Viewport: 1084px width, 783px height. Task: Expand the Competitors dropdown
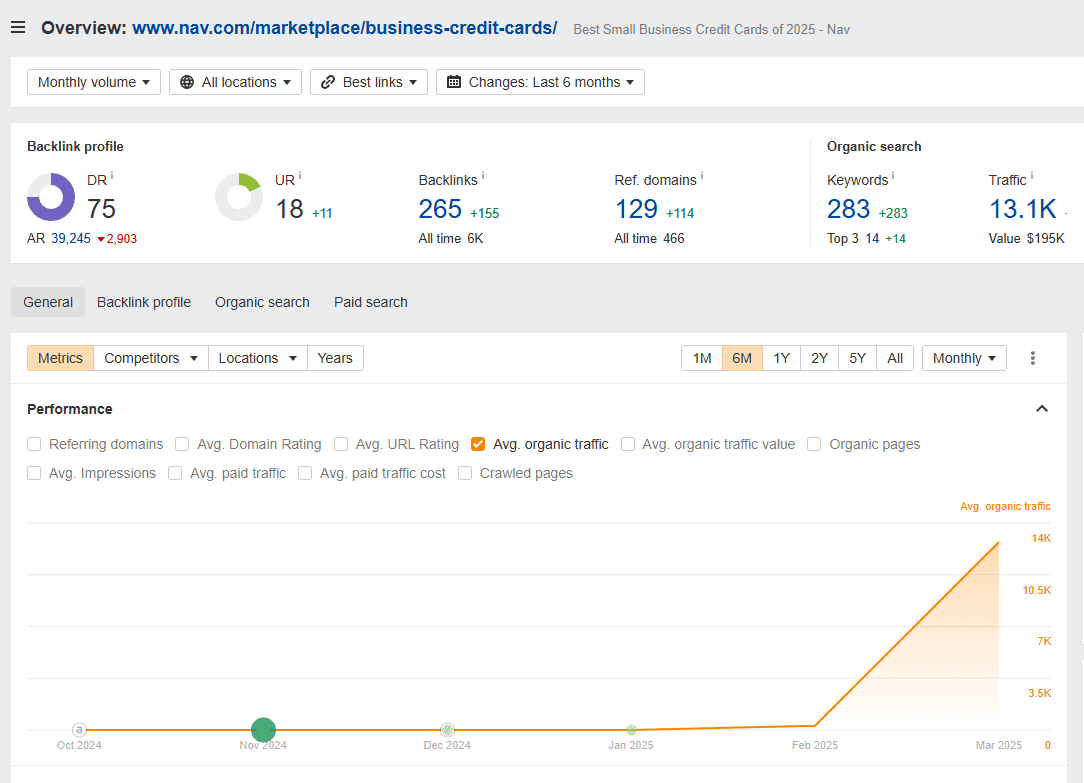[x=150, y=358]
